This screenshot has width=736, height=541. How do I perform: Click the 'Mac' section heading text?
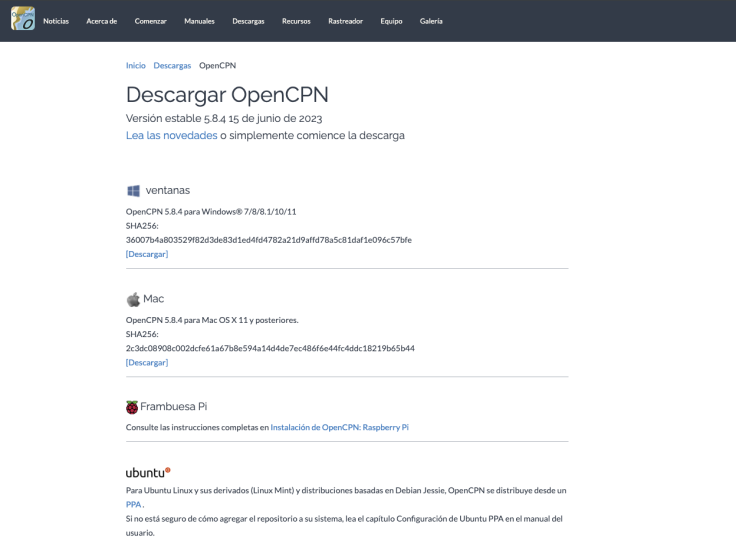coord(153,299)
